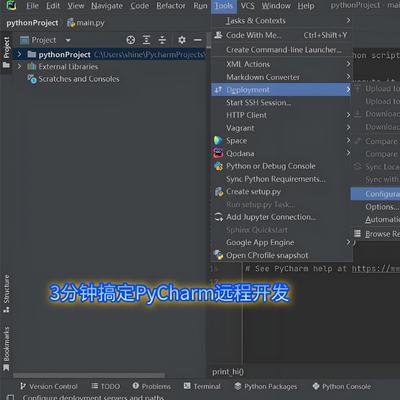Open the Project view dropdown arrow
The height and width of the screenshot is (400, 400).
tap(68, 40)
